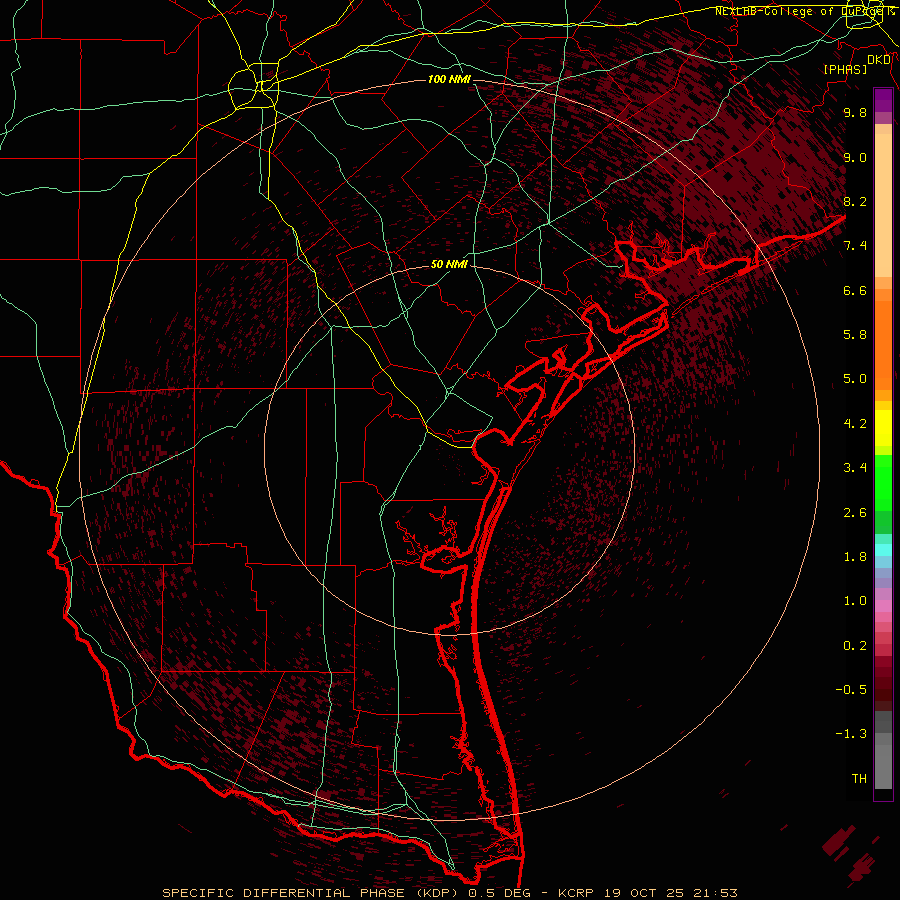Click the 9.8 value on the color scale
This screenshot has width=900, height=900.
pos(855,112)
